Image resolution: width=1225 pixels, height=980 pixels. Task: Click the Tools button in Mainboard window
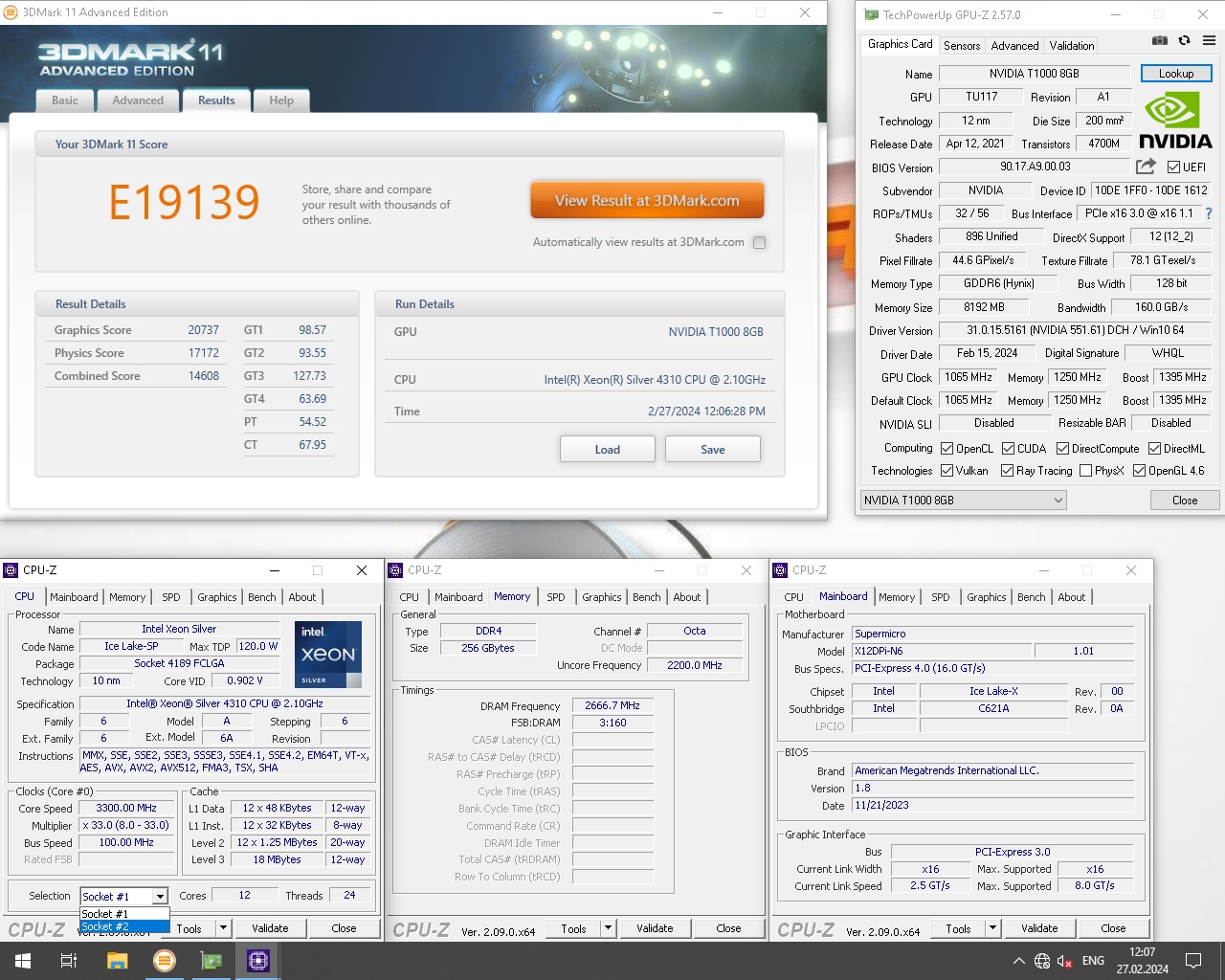(x=958, y=927)
